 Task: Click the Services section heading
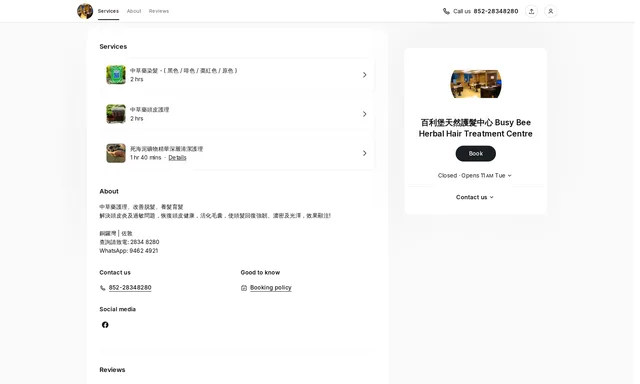click(x=113, y=47)
